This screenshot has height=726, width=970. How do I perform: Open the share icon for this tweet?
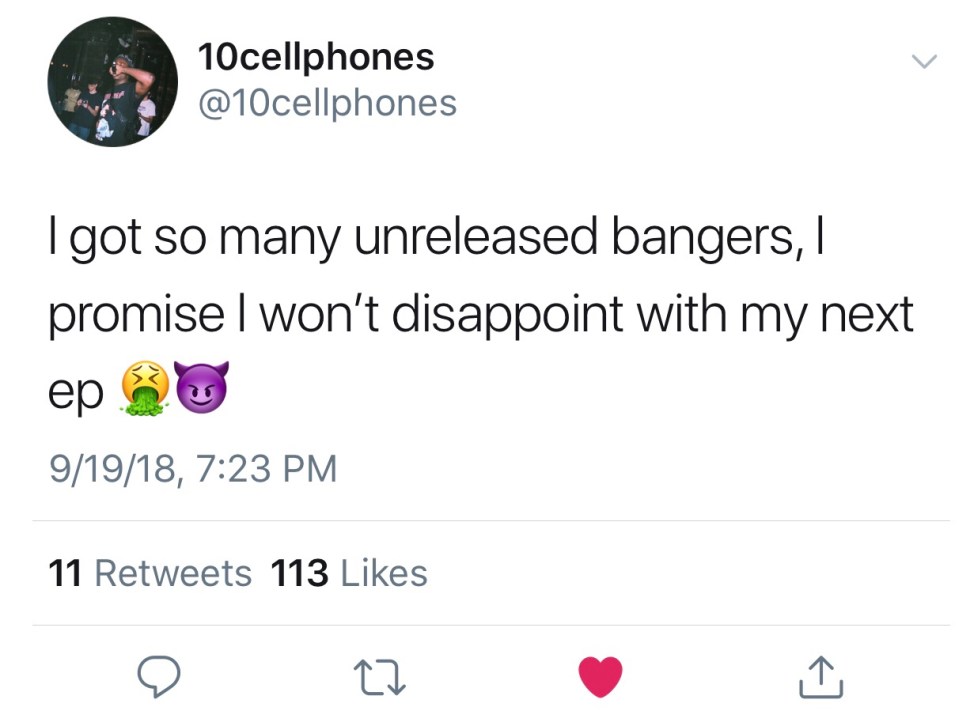(x=821, y=677)
